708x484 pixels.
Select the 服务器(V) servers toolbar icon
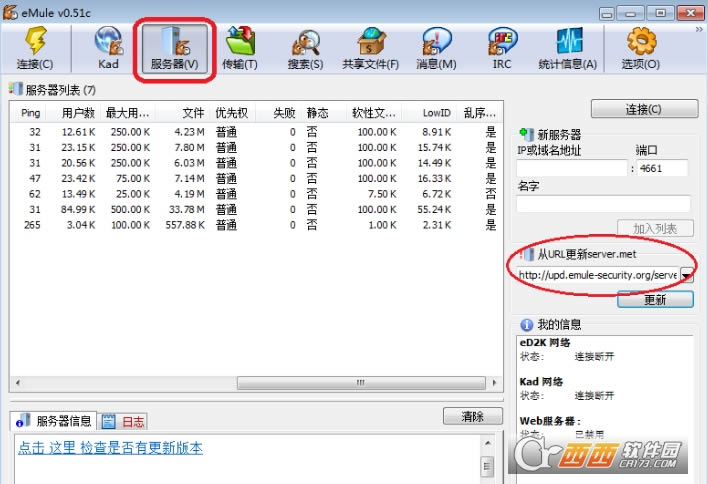click(175, 48)
